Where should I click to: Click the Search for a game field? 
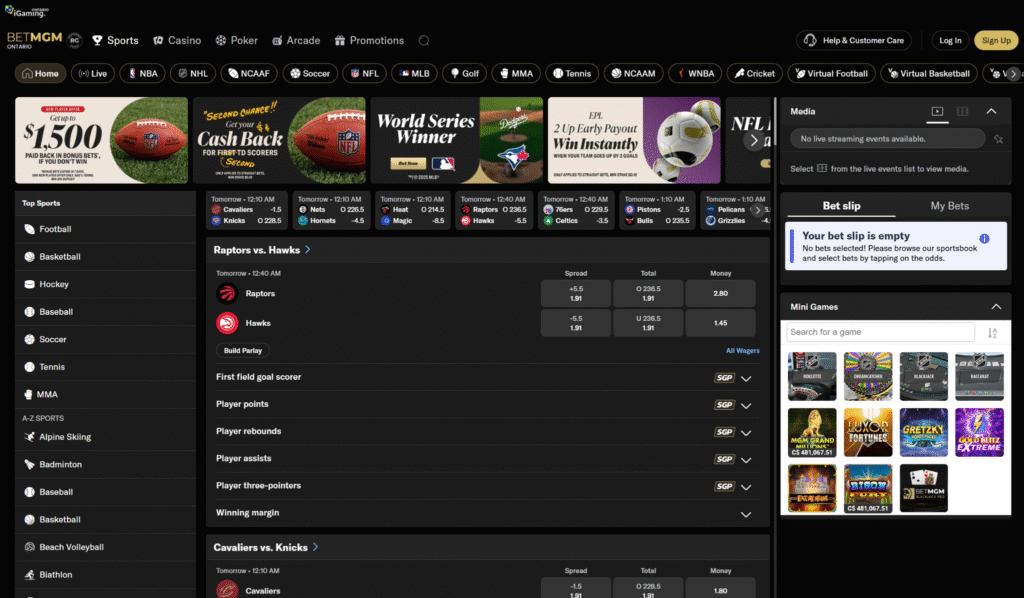point(879,332)
